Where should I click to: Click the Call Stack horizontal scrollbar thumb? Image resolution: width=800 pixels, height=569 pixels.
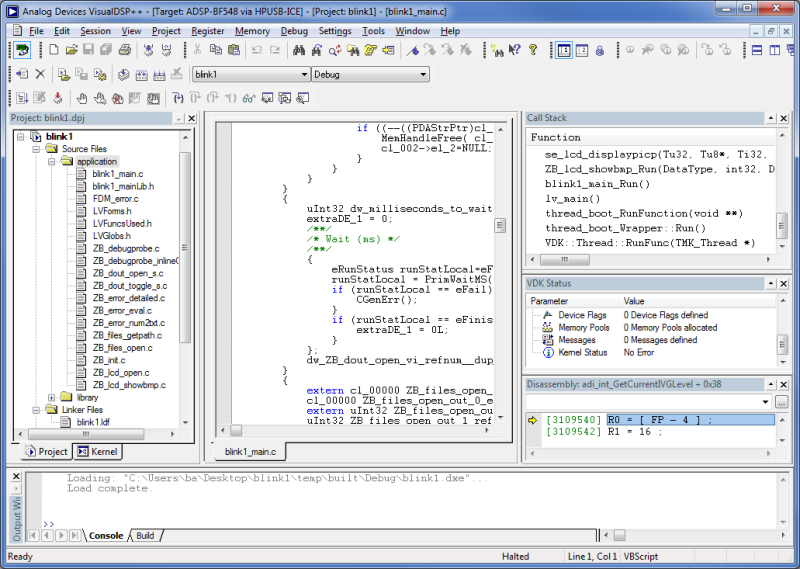tap(565, 260)
